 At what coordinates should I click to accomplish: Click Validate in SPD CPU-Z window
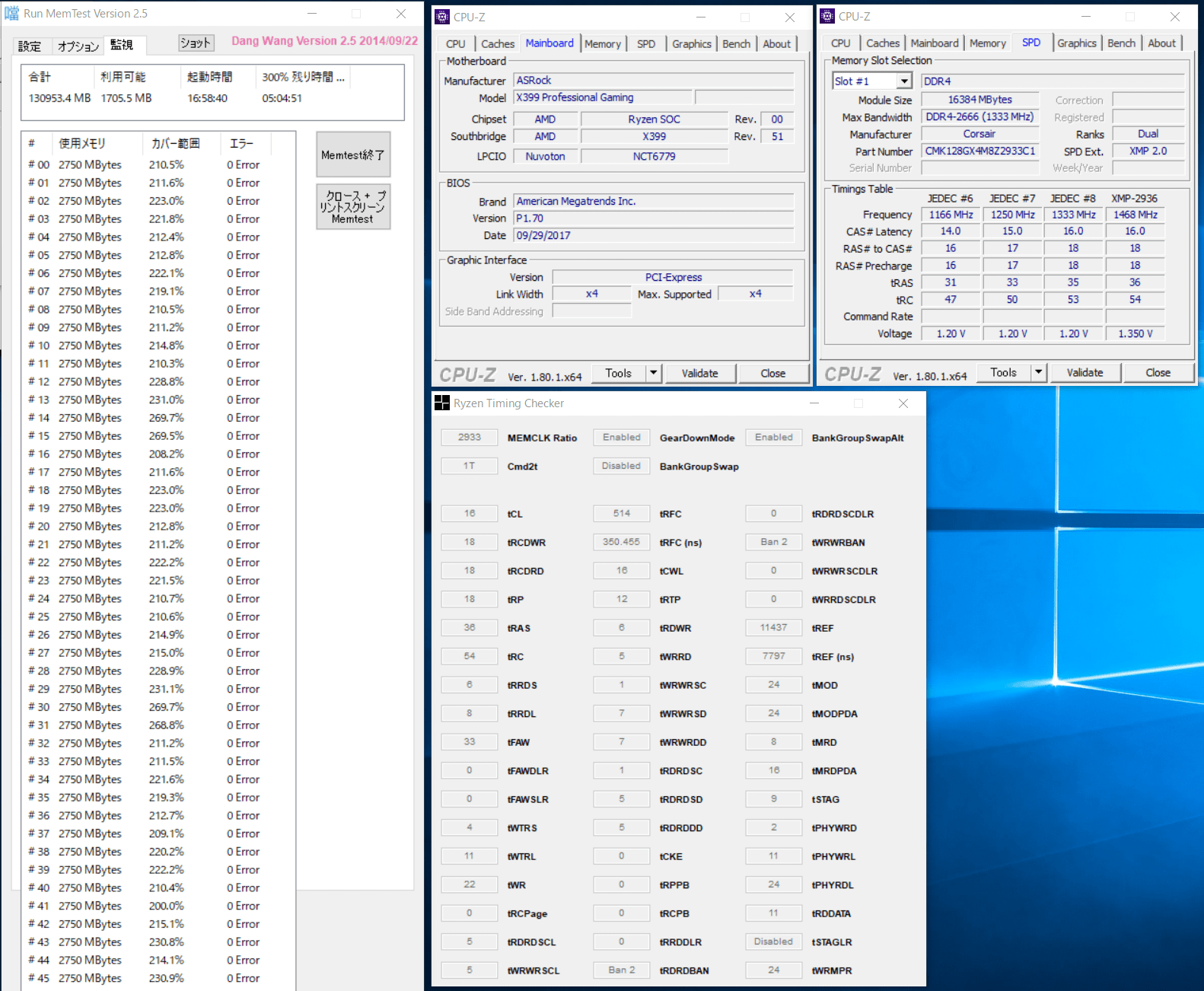[x=1085, y=372]
